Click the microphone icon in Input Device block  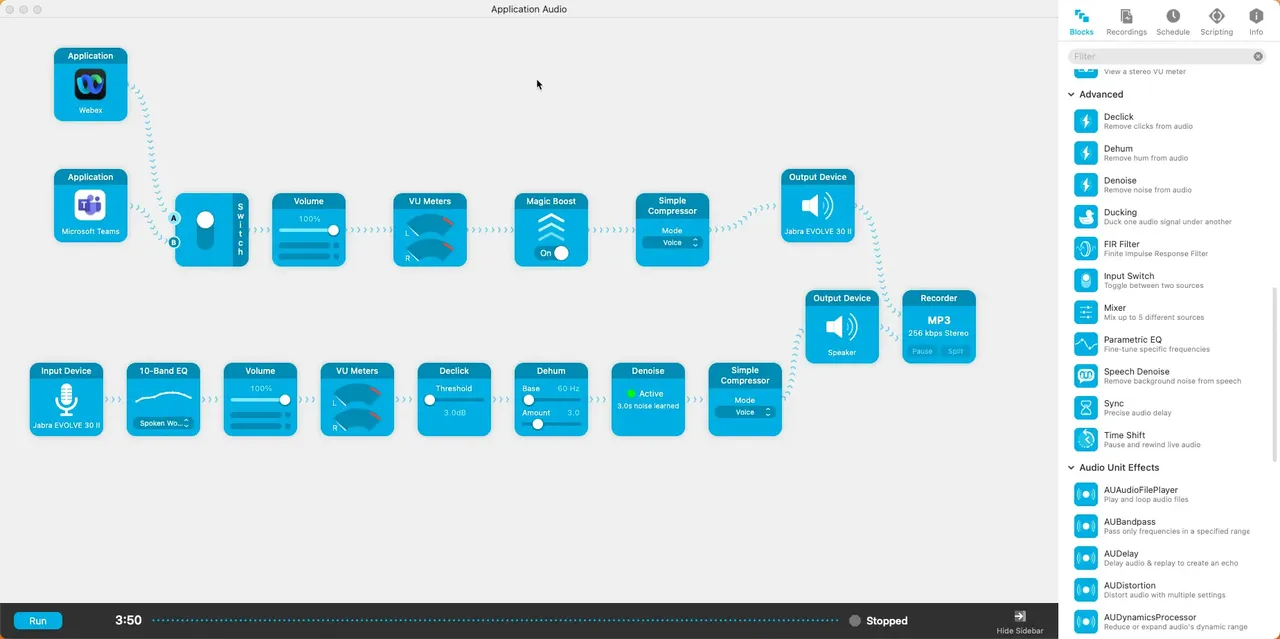click(x=66, y=399)
